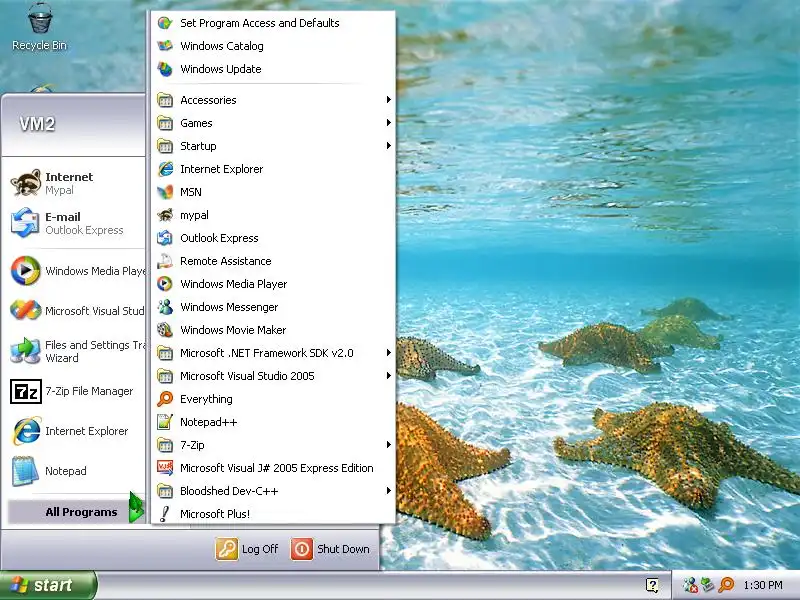Expand the Startup submenu arrow
This screenshot has width=800, height=600.
389,145
